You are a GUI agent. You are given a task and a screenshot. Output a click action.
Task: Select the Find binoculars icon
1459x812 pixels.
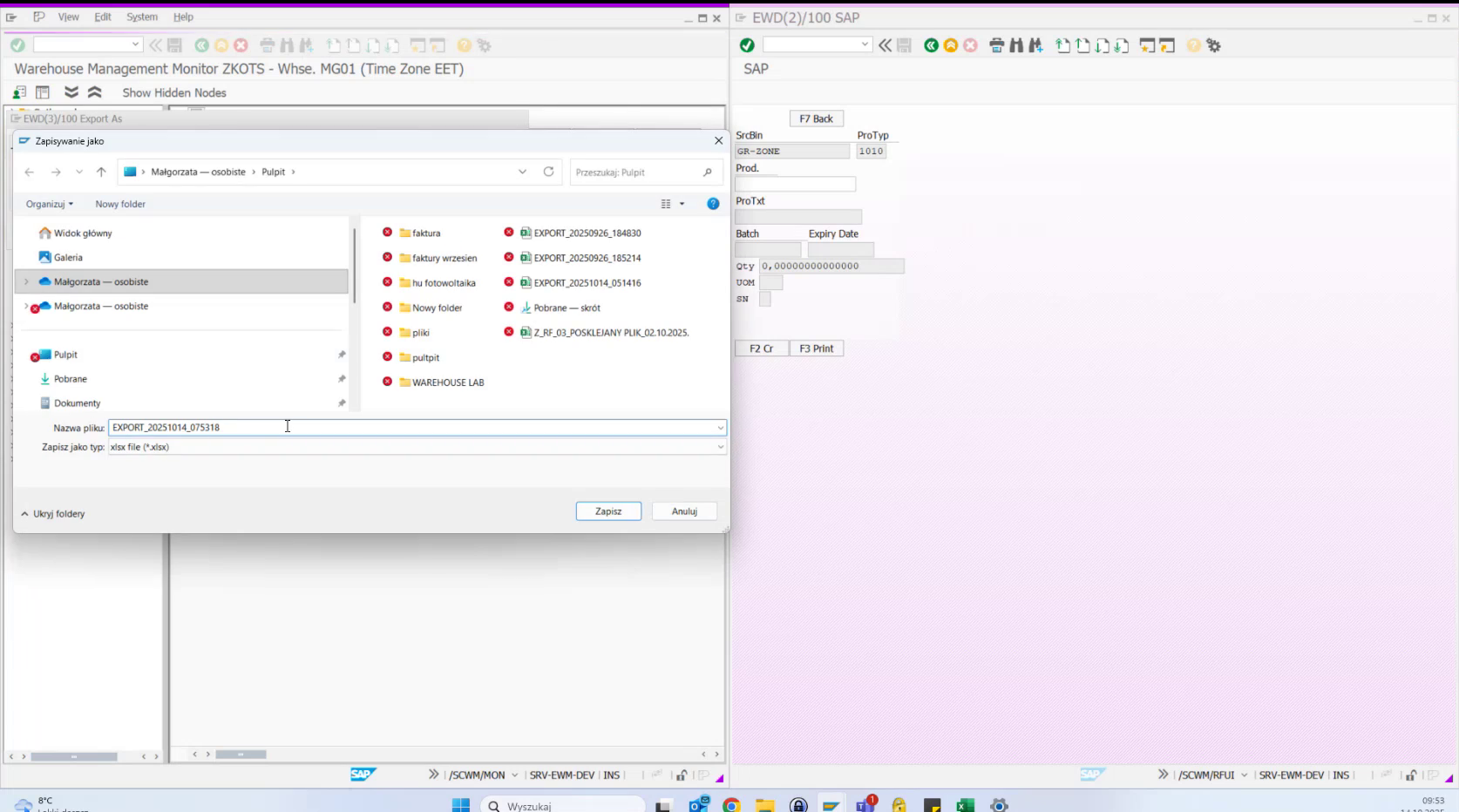(1015, 45)
